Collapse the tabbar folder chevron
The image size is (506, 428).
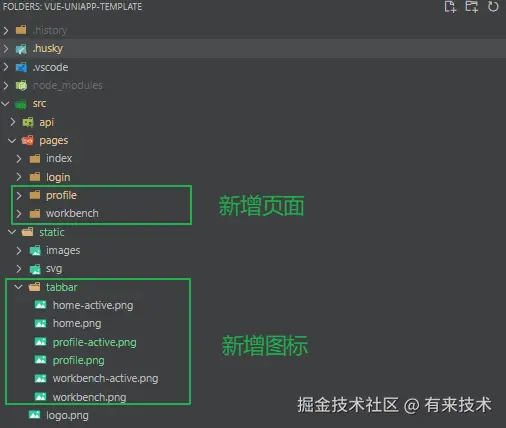pos(19,287)
